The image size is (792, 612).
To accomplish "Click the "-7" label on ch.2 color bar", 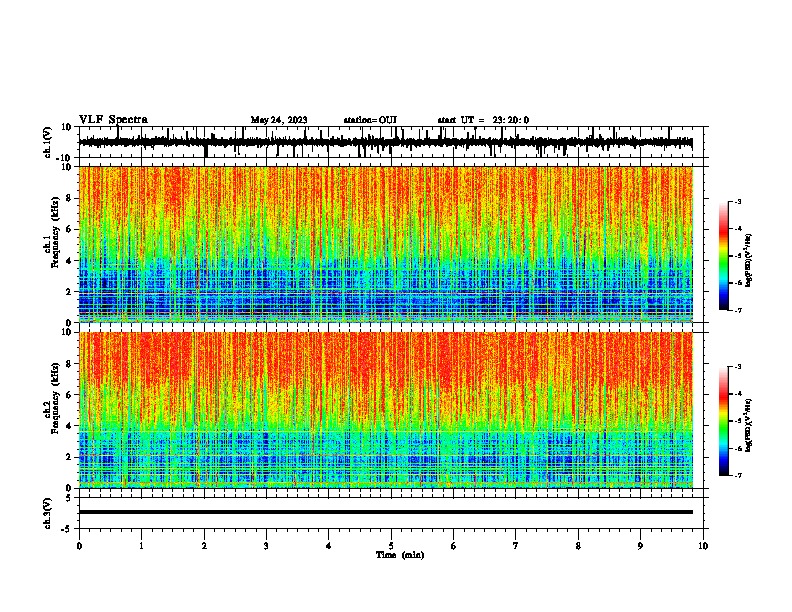I will pos(737,475).
